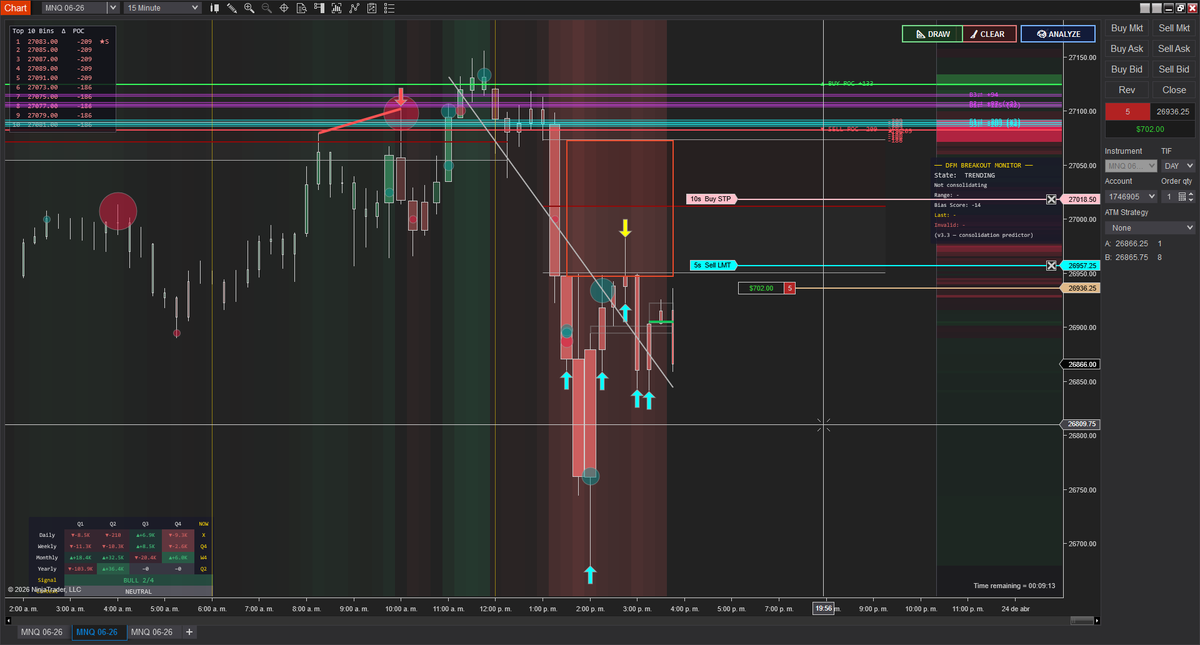Click the BULL 2/4 signal cell
The width and height of the screenshot is (1200, 645).
click(138, 580)
